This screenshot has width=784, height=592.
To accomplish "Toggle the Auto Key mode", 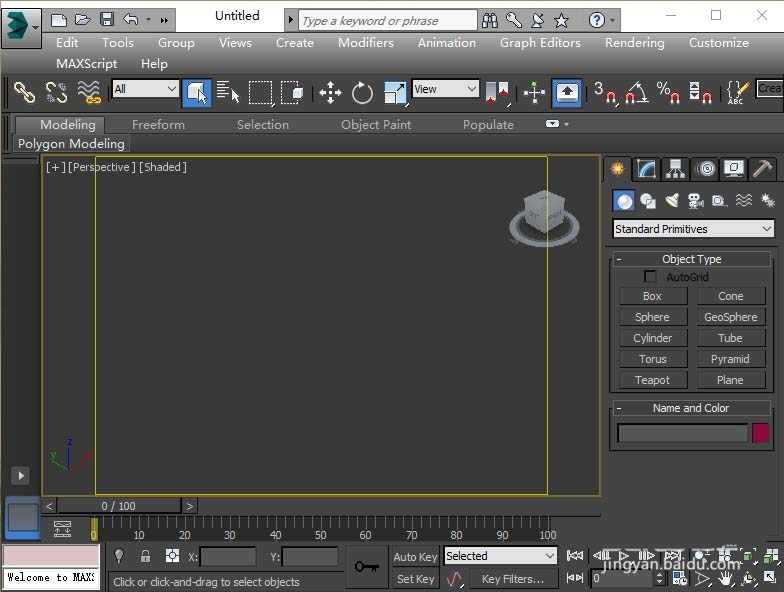I will (415, 557).
